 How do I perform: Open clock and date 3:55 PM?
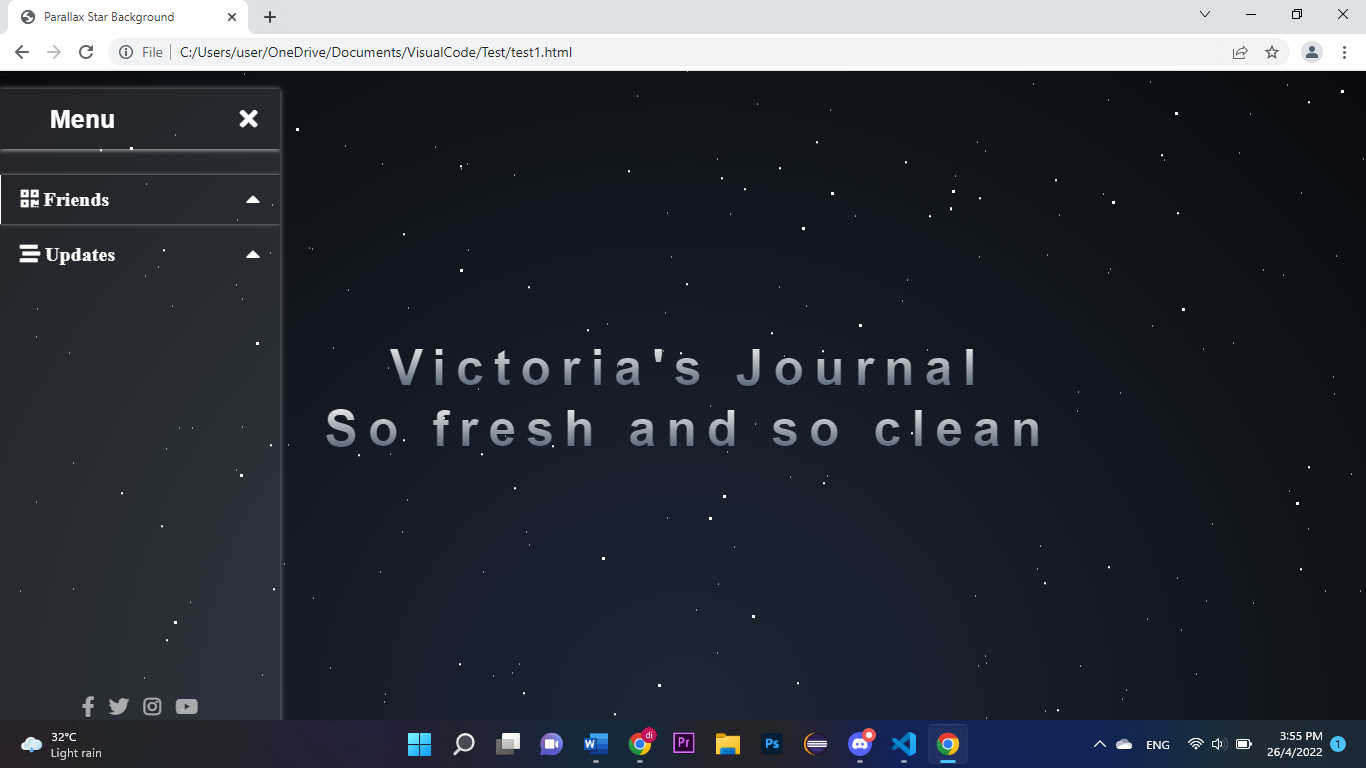1294,744
